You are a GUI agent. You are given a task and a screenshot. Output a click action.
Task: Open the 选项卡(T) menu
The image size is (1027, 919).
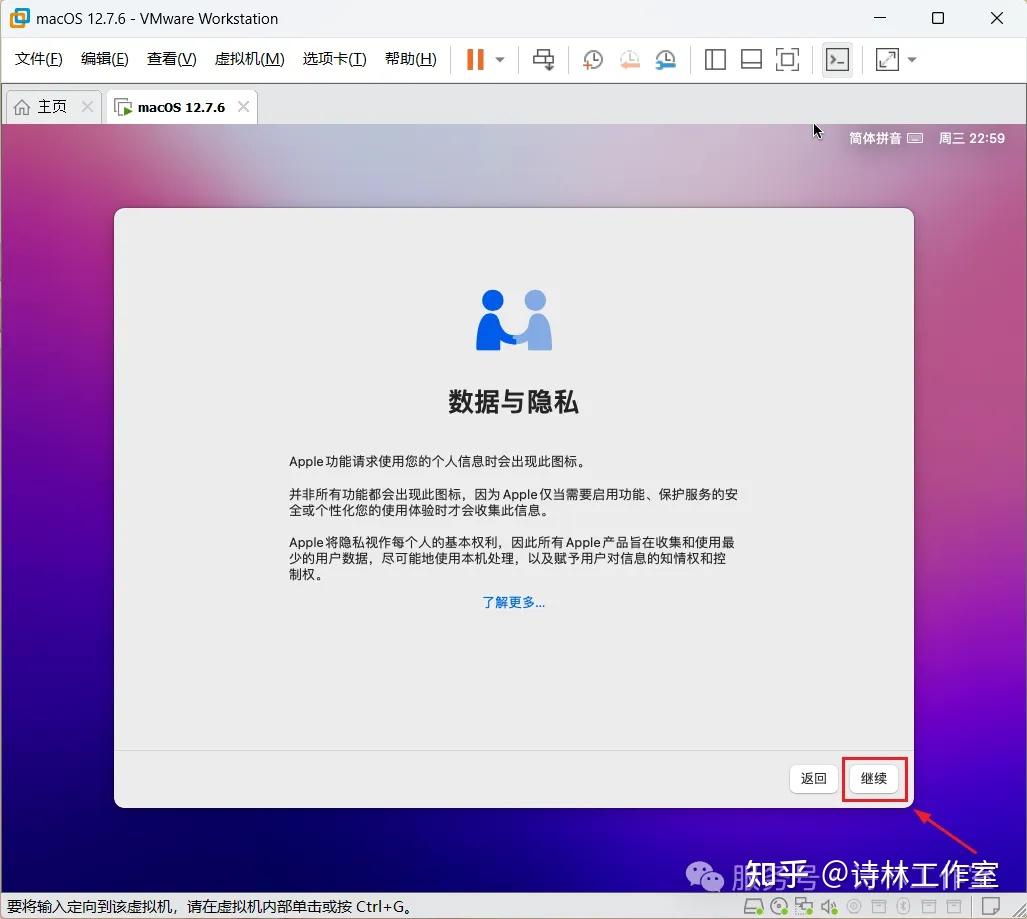(335, 59)
